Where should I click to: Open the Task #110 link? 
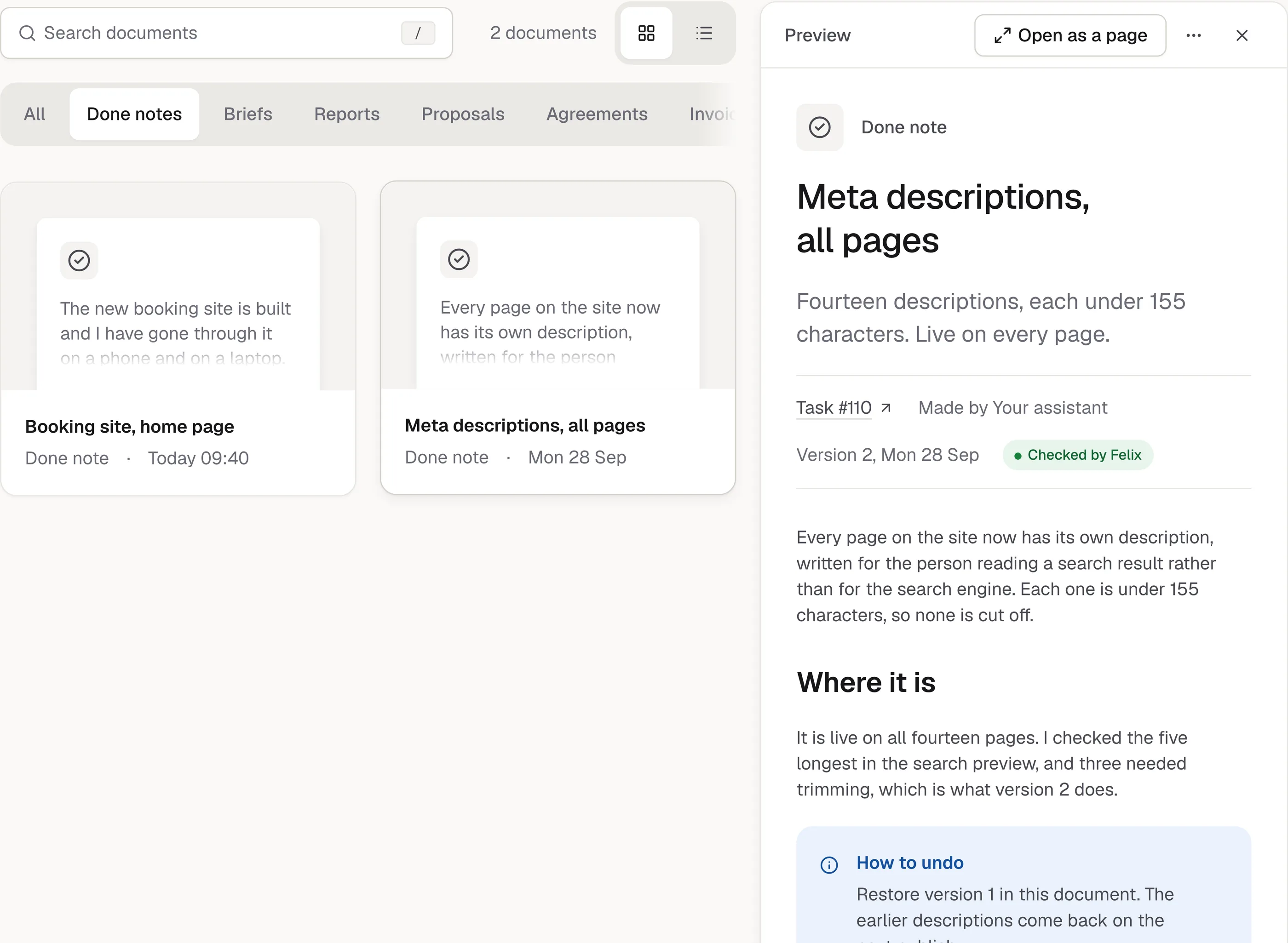[x=834, y=407]
